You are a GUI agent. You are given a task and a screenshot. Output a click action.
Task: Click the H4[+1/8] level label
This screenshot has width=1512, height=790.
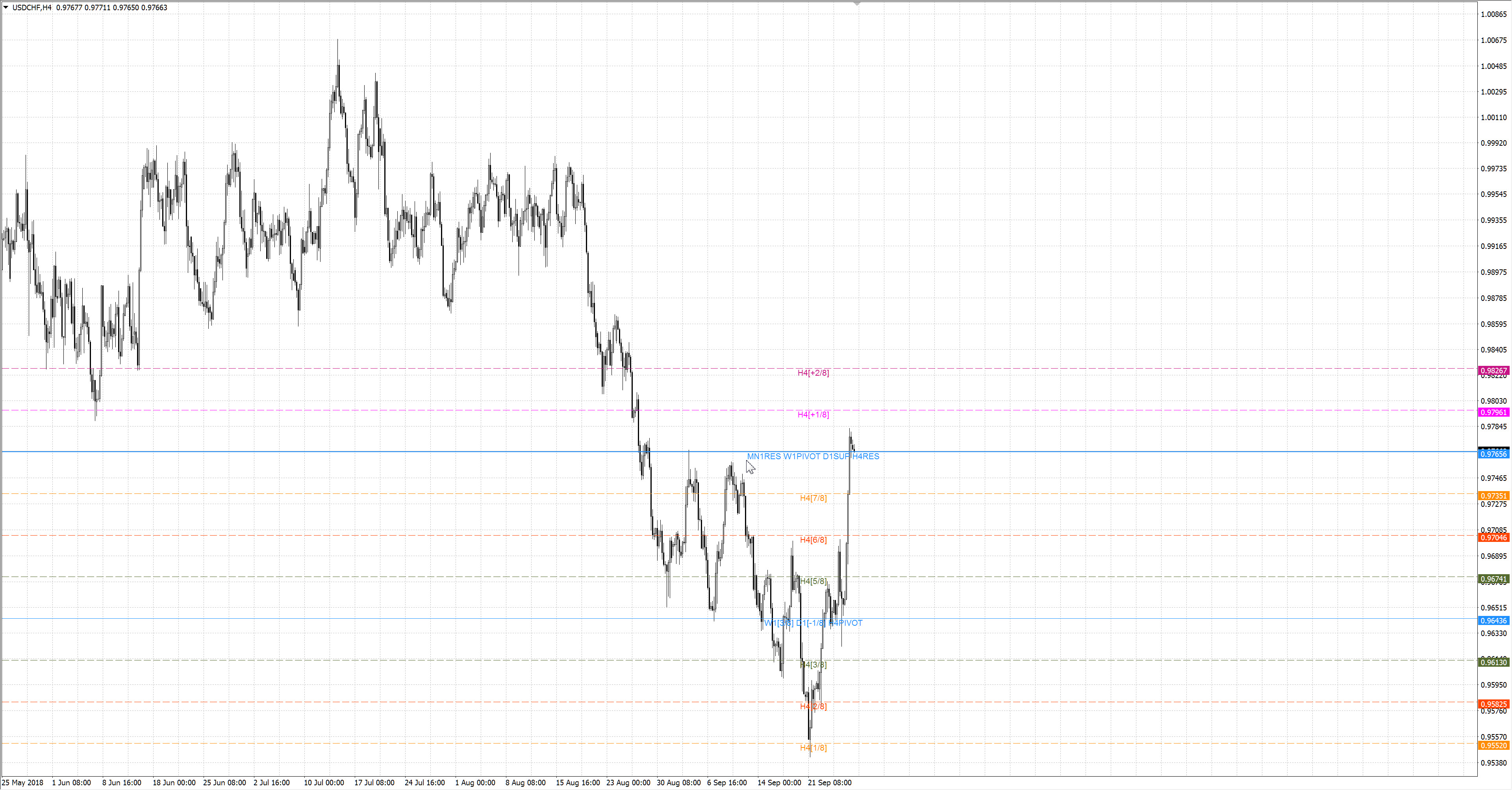[x=813, y=415]
